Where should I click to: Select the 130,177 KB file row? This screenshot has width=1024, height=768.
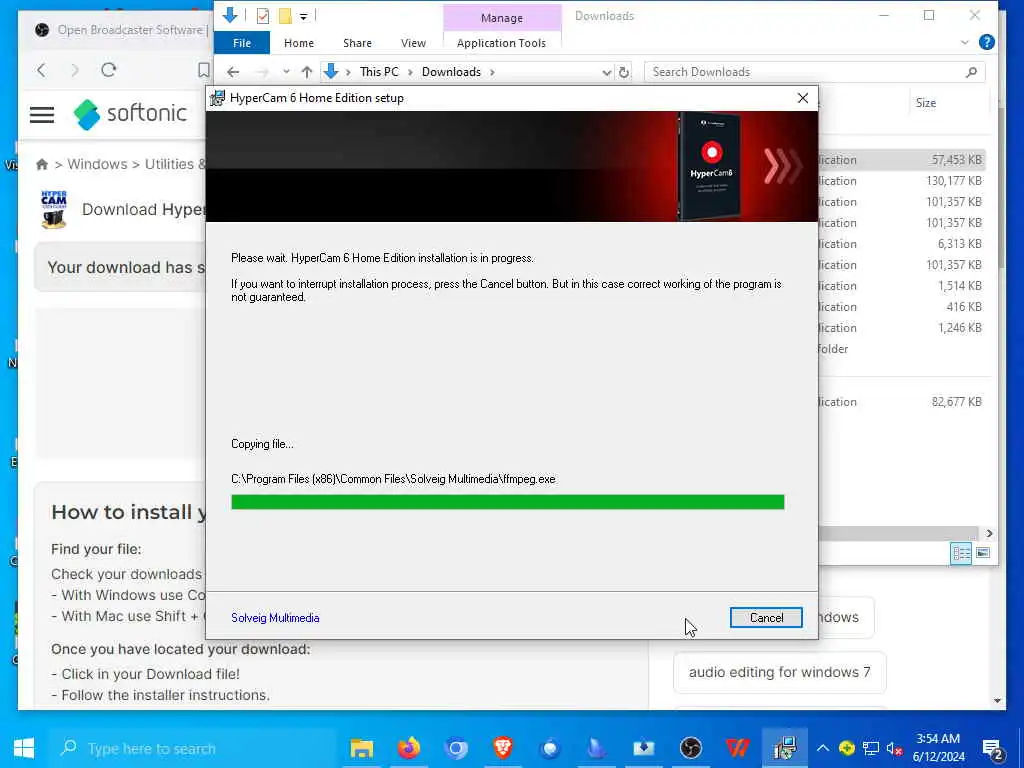pos(901,181)
